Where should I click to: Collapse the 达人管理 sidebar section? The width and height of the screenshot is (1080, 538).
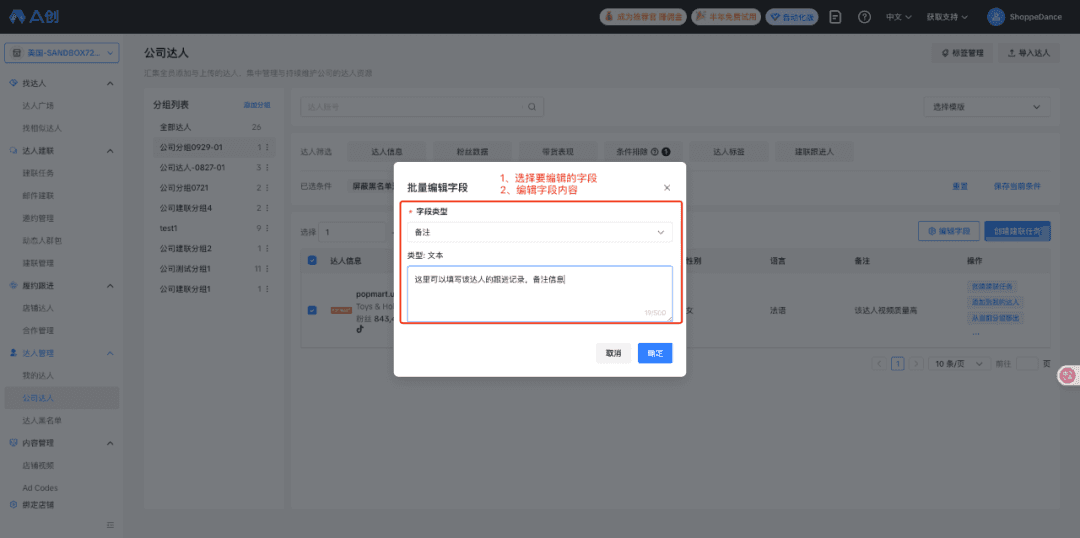110,353
